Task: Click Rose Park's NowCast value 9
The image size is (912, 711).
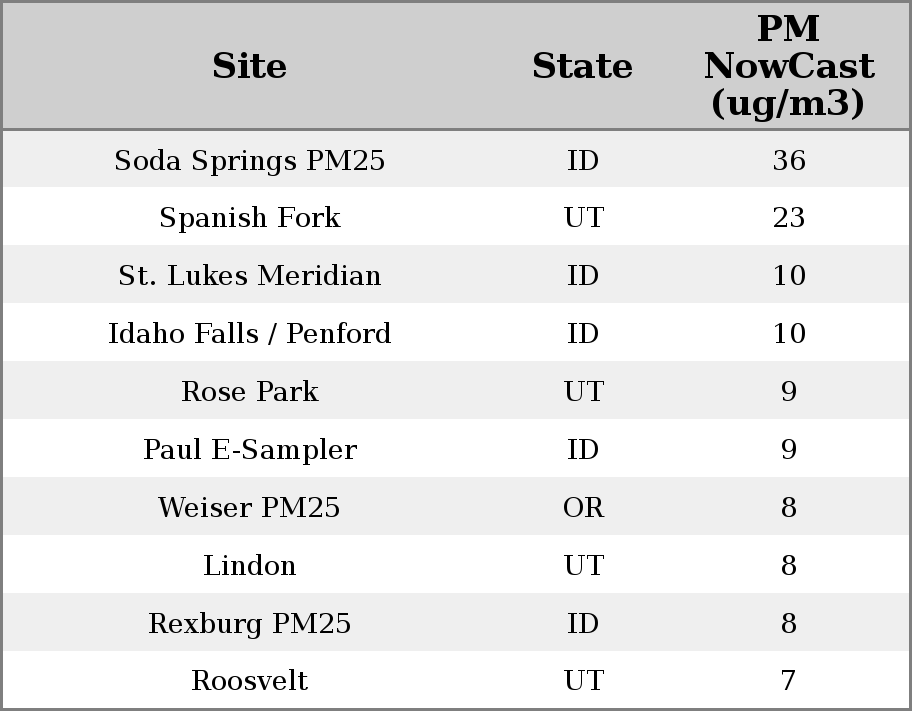Action: click(x=788, y=392)
